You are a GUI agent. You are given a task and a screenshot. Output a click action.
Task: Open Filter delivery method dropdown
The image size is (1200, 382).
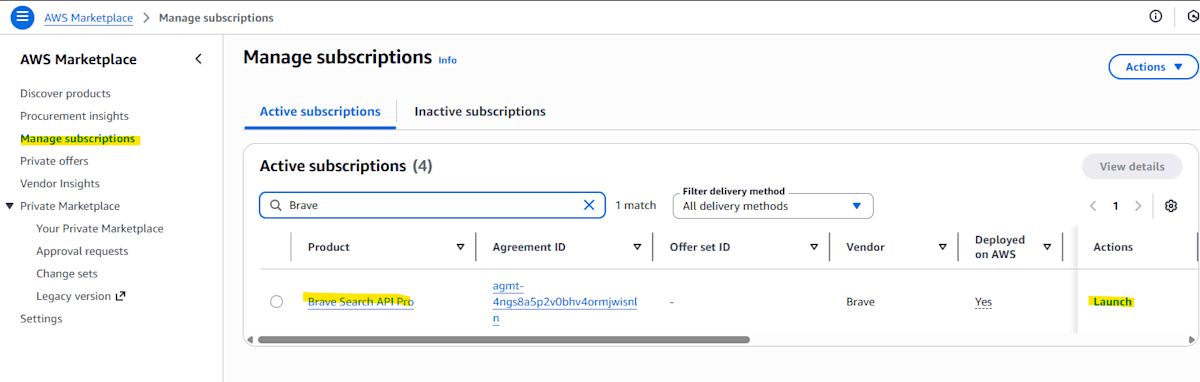(x=772, y=206)
